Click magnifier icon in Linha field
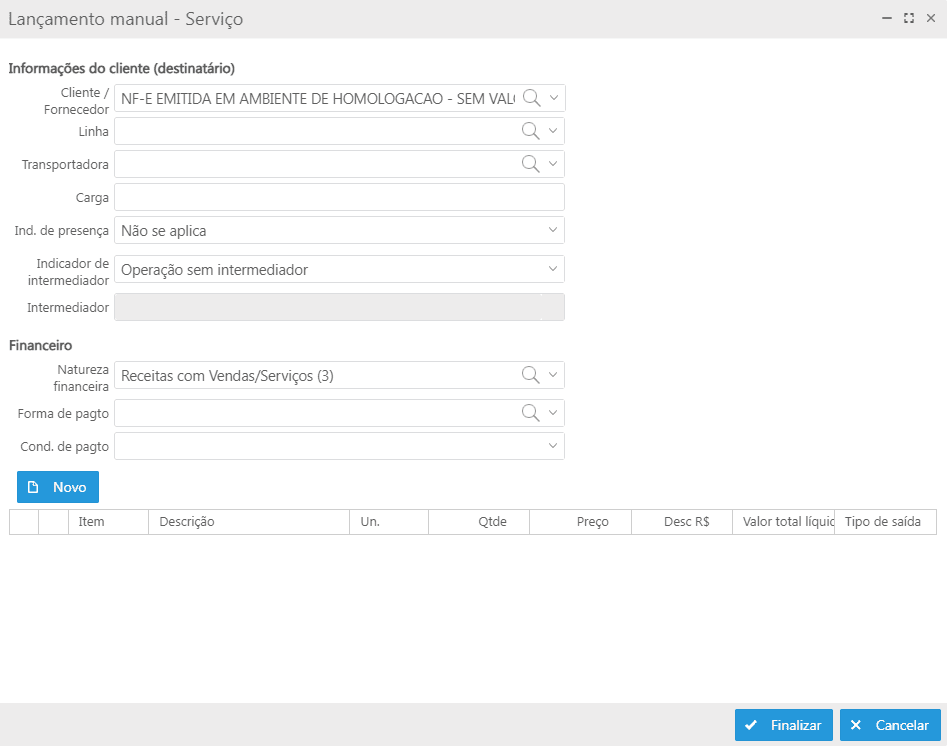The image size is (947, 746). pos(530,131)
